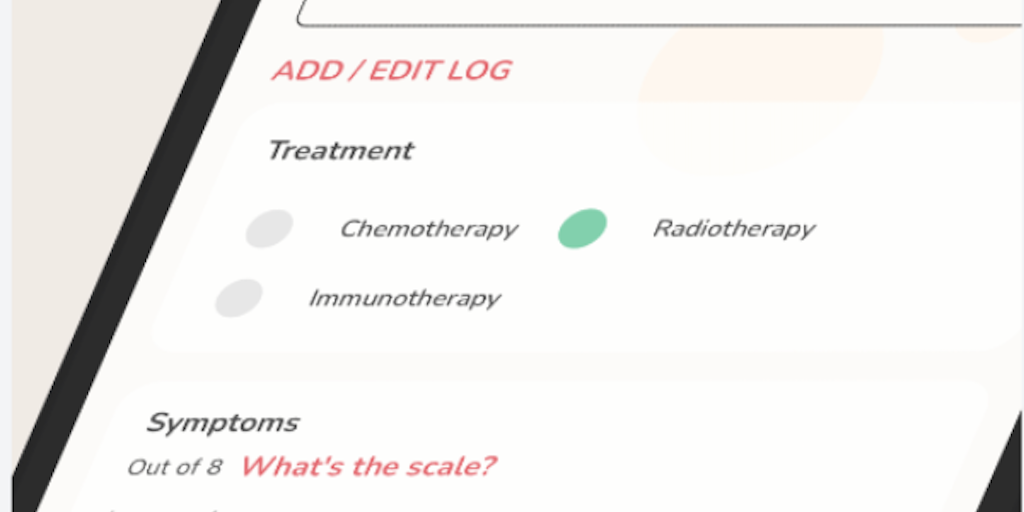
Task: Click the word "LOG" in the red heading
Action: 478,71
